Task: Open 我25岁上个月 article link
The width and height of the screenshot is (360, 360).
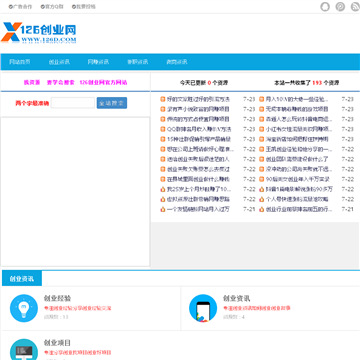Action: coord(199,189)
